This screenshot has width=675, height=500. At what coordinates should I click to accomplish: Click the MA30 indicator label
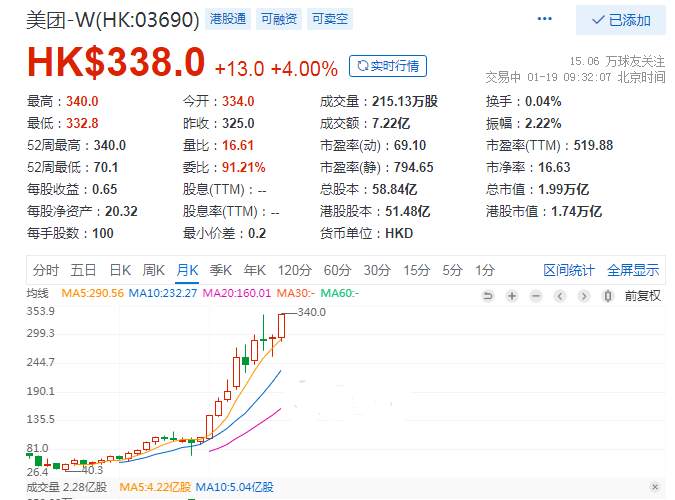295,293
